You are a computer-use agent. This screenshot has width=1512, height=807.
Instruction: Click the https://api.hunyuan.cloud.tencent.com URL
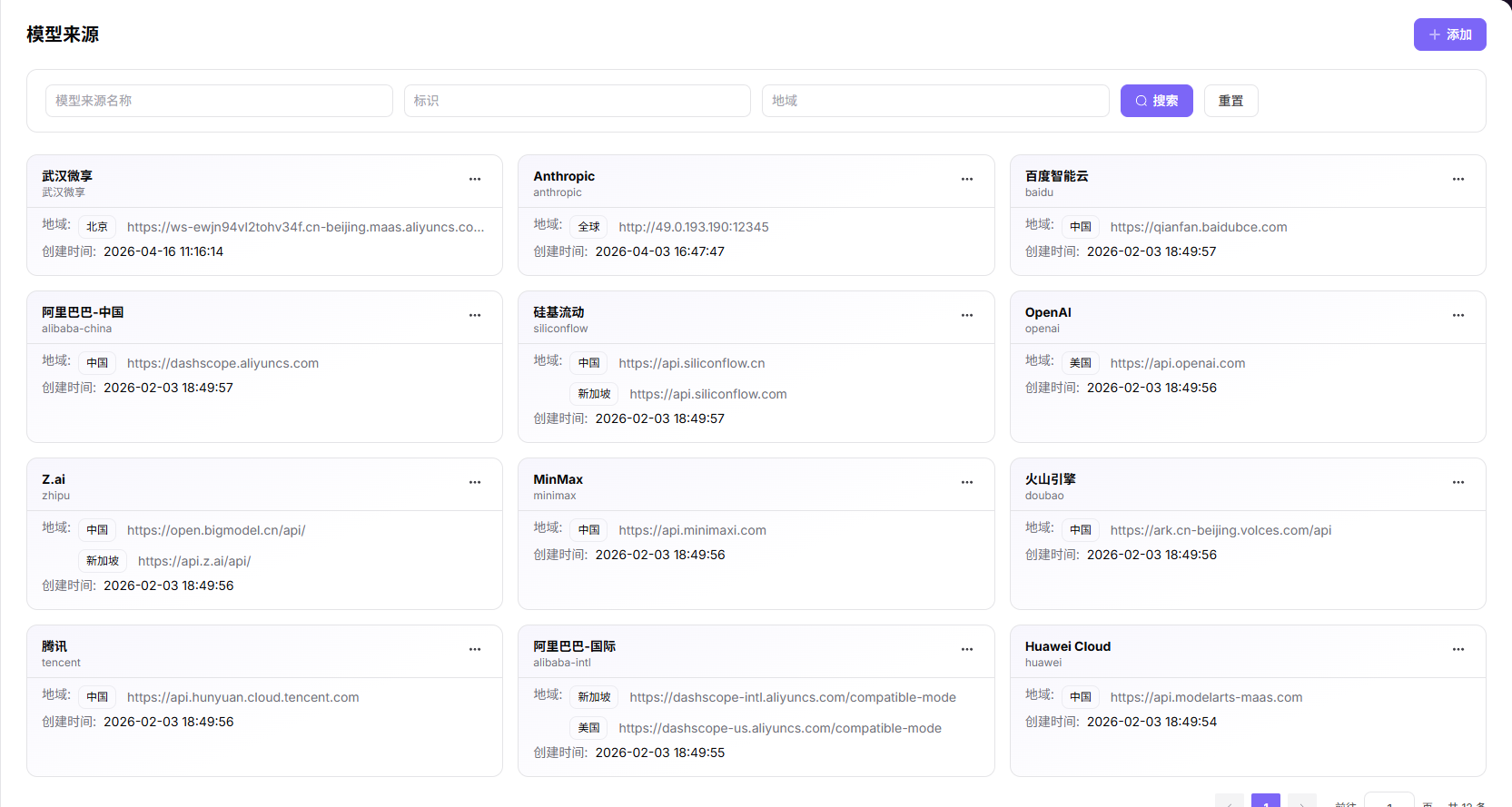pos(243,697)
